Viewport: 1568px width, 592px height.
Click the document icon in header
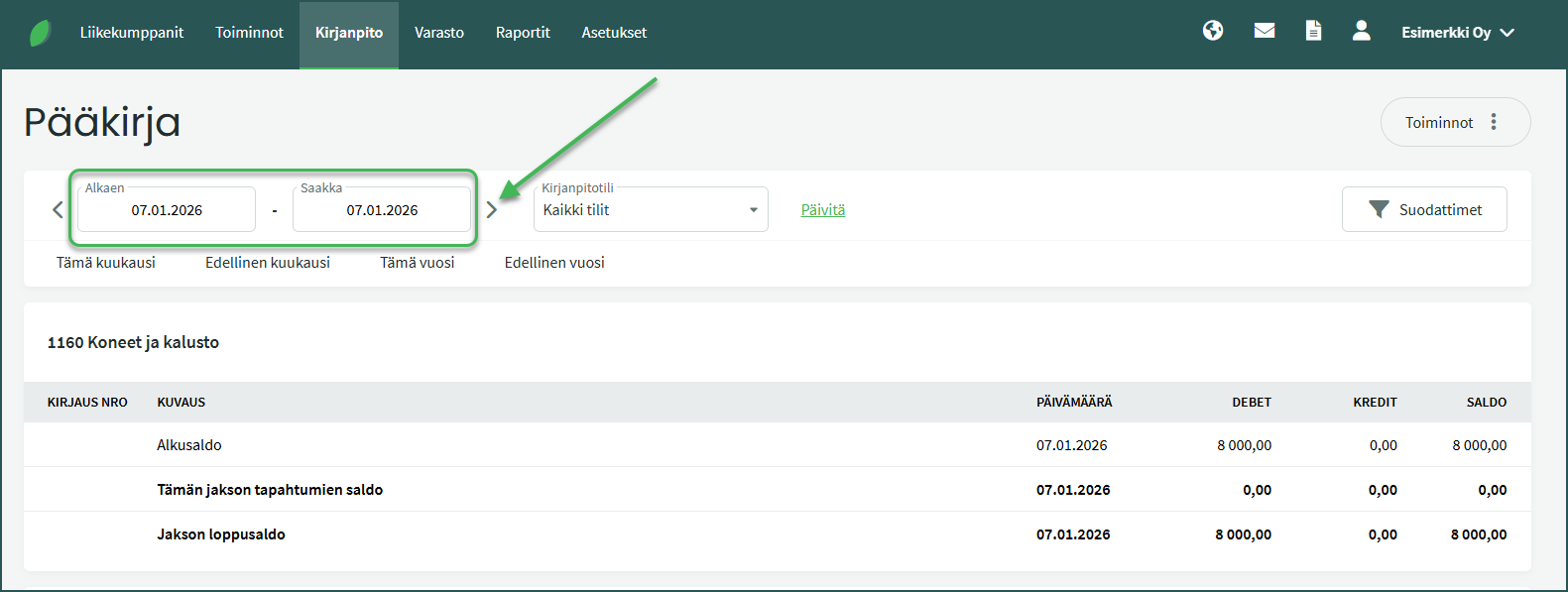click(x=1313, y=32)
